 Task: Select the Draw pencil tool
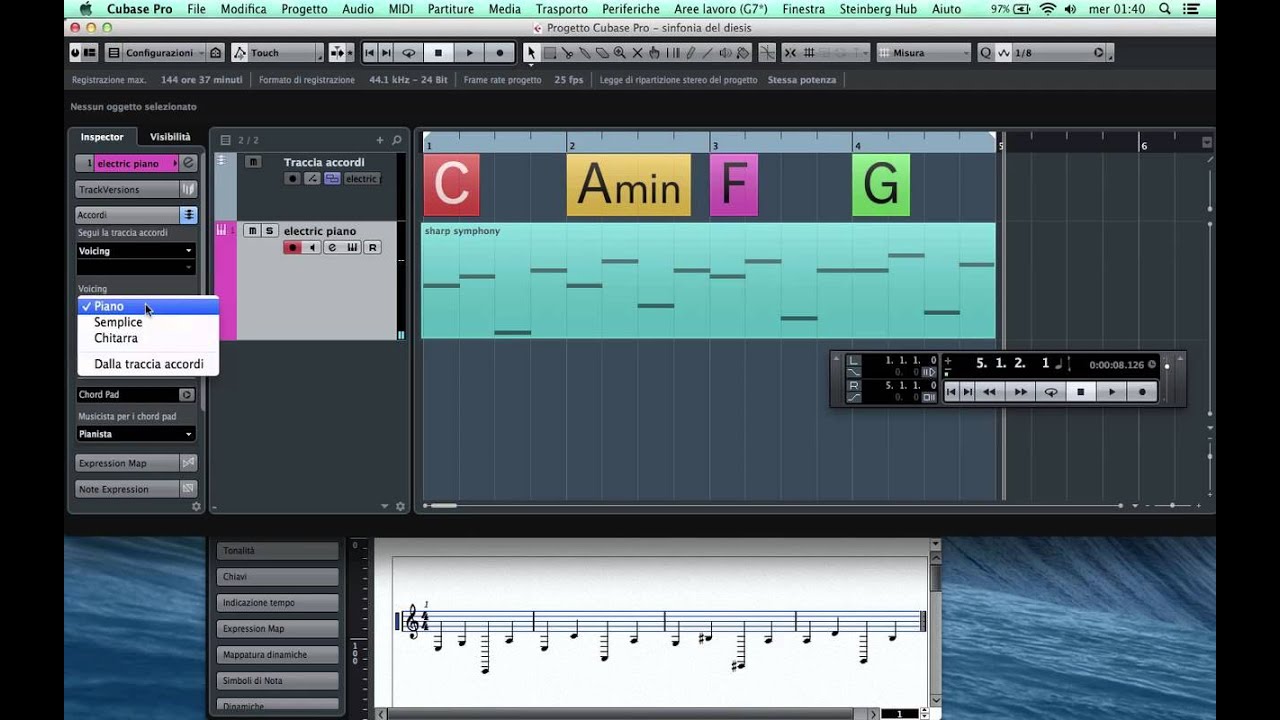coord(690,52)
